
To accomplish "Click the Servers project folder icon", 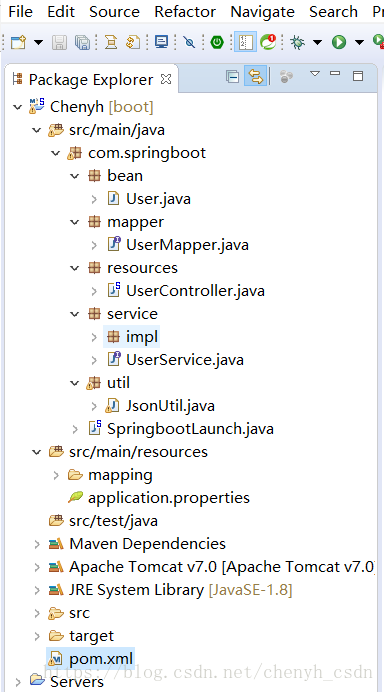I will (37, 681).
